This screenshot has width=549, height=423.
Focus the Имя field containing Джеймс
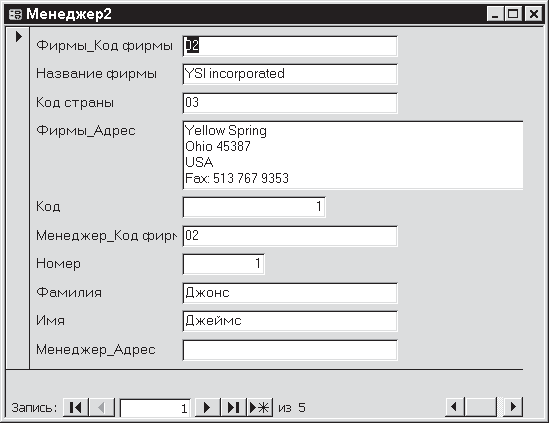[290, 321]
